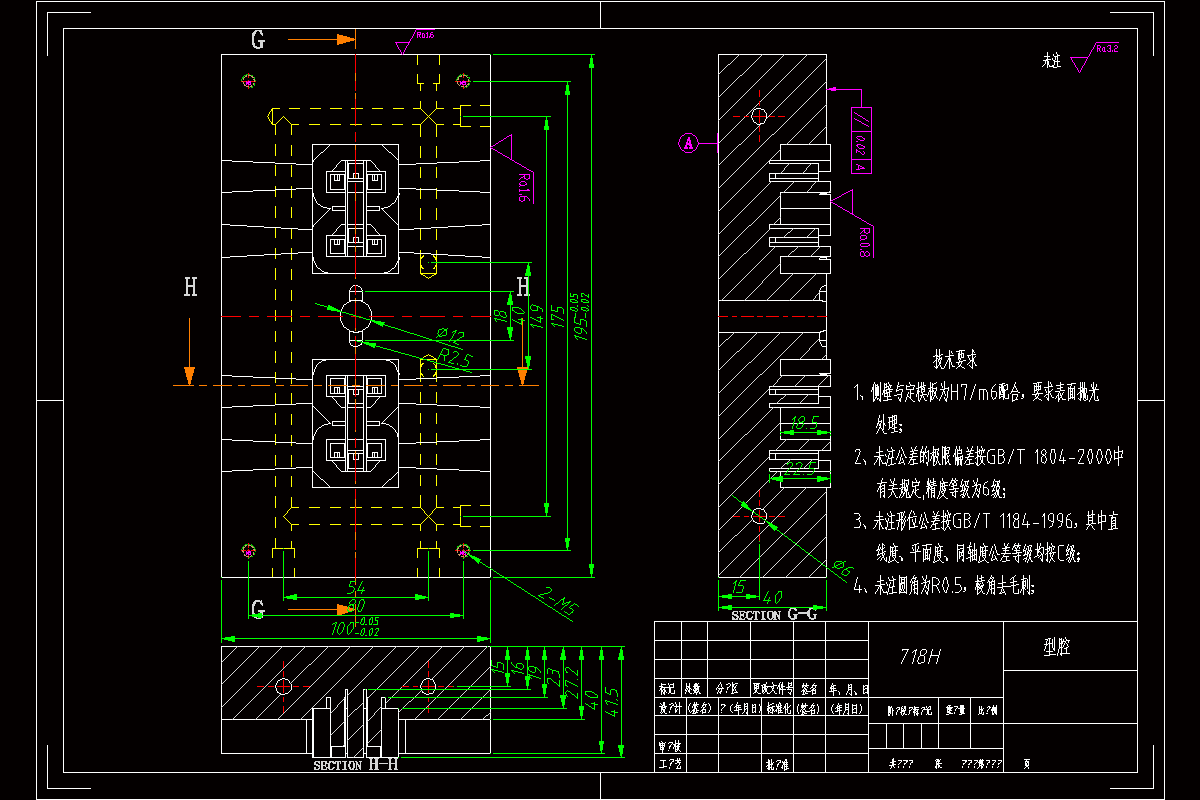This screenshot has width=1200, height=800.
Task: Click the 41.5 dimension beside section H-H
Action: (x=613, y=703)
